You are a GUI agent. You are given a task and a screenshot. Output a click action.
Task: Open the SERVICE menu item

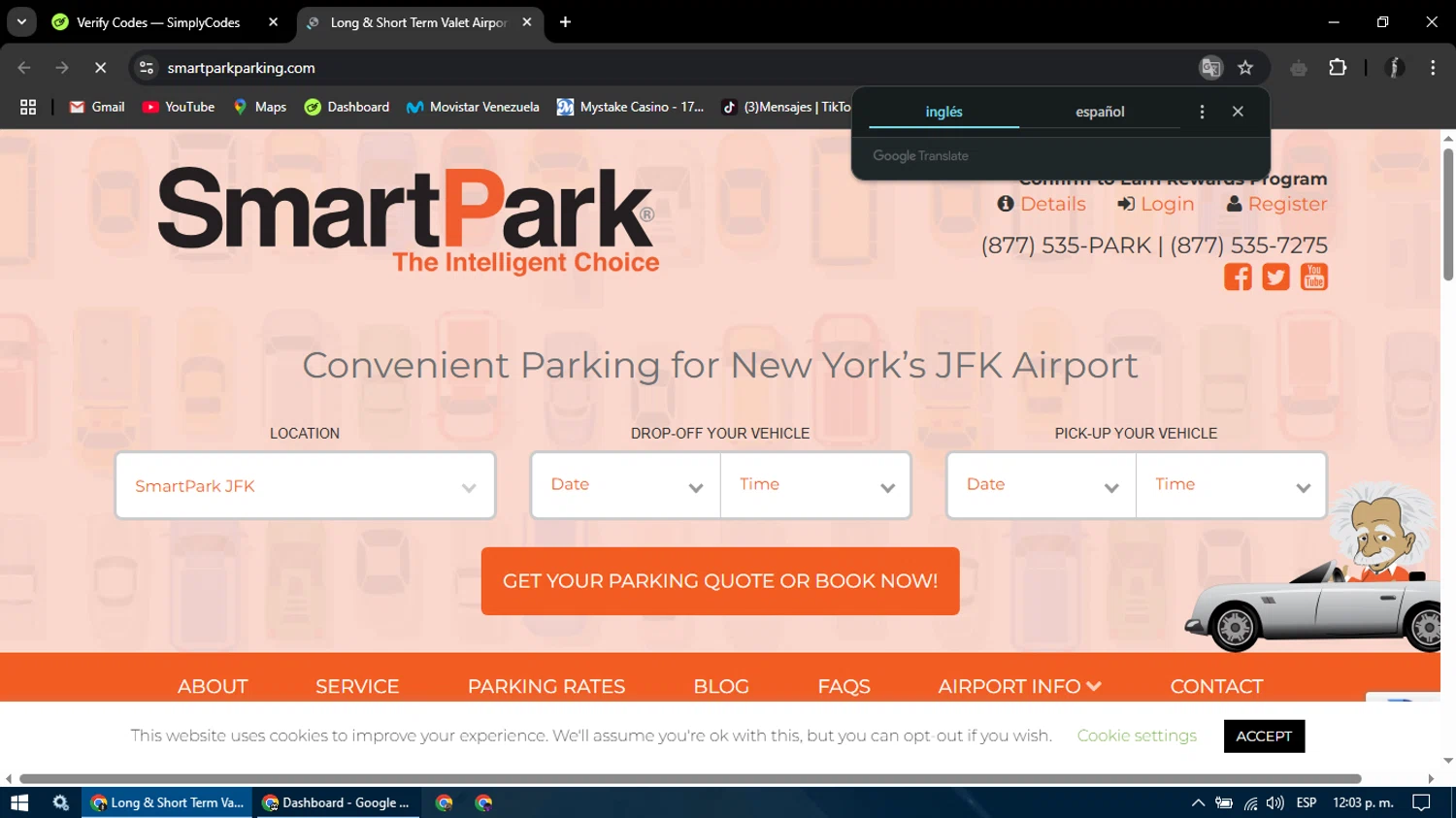coord(357,686)
